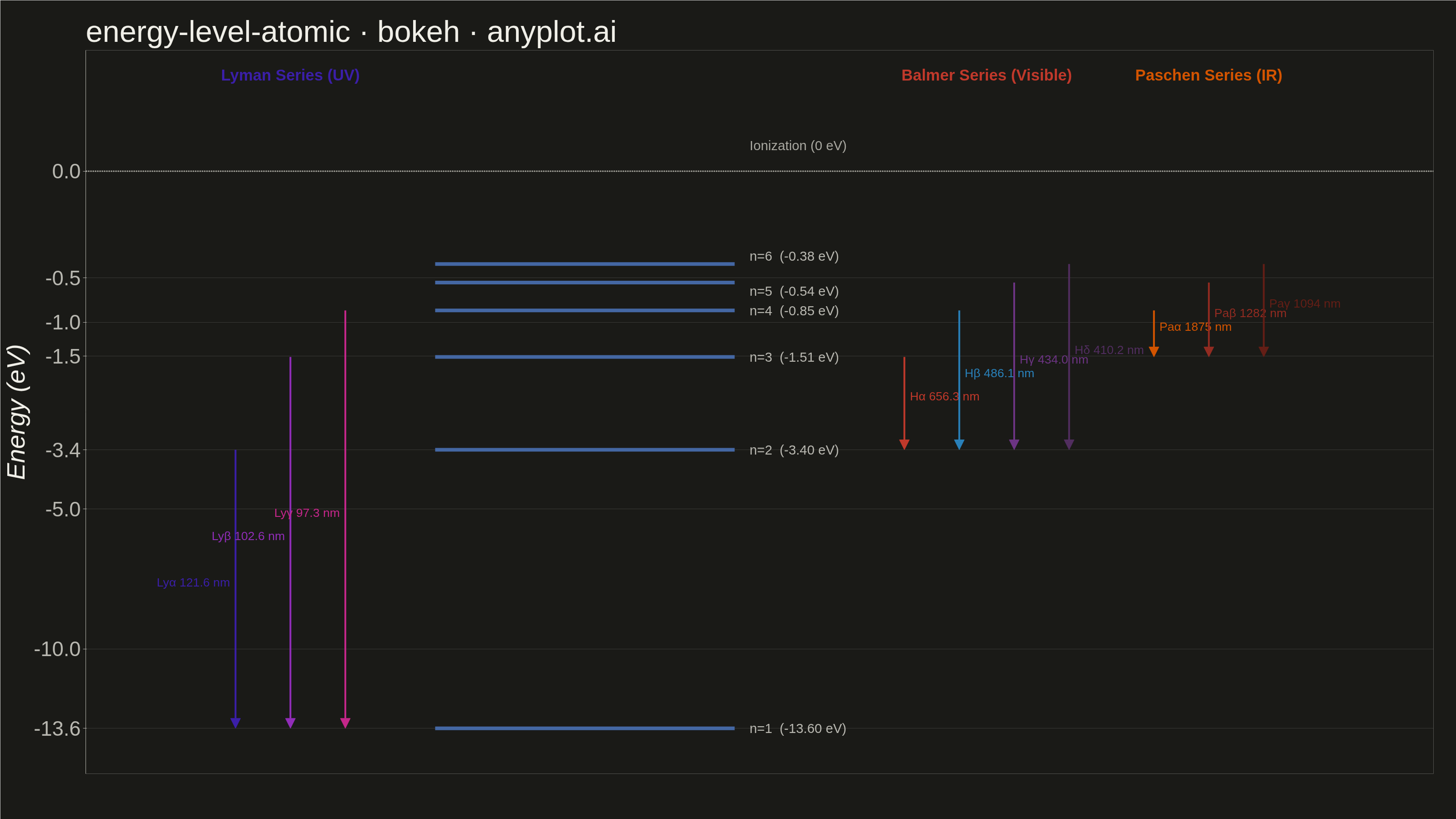This screenshot has width=1456, height=819.
Task: Click the Paschen Series (IR) heading
Action: click(1208, 75)
